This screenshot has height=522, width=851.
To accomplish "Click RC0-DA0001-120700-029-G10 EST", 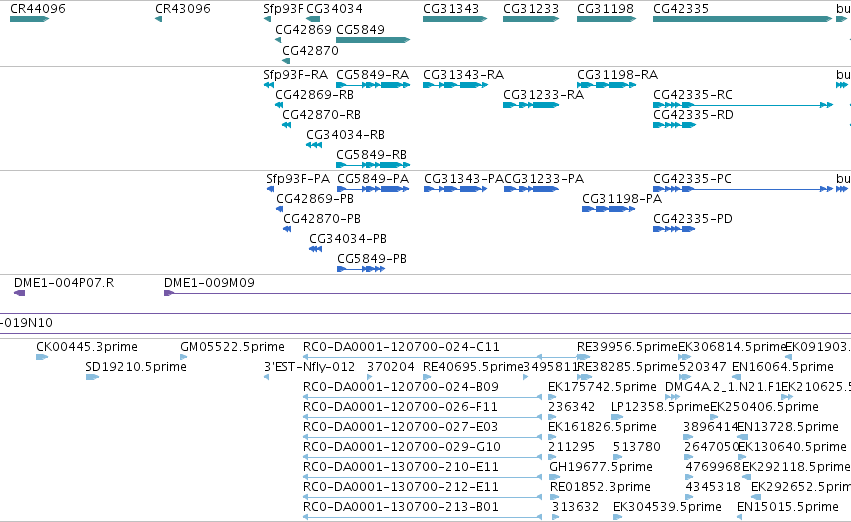I will coord(422,457).
